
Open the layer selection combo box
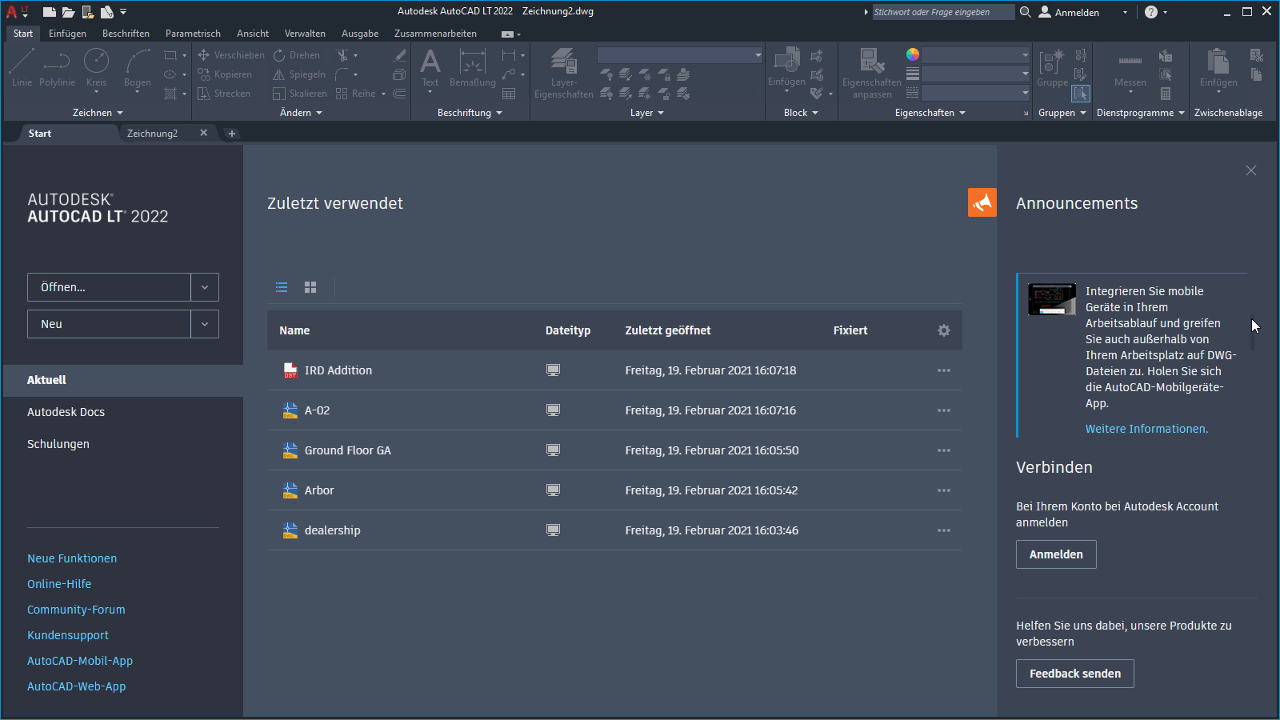pyautogui.click(x=680, y=55)
